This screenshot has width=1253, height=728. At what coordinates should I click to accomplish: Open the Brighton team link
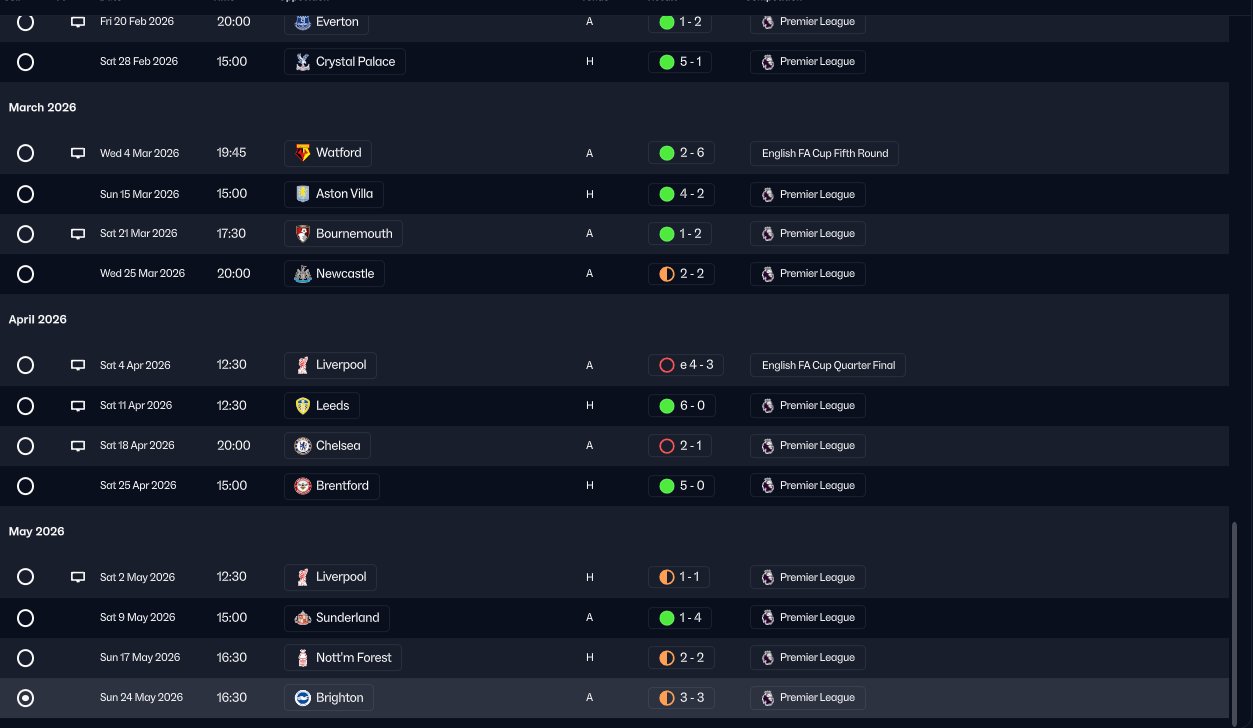coord(339,698)
